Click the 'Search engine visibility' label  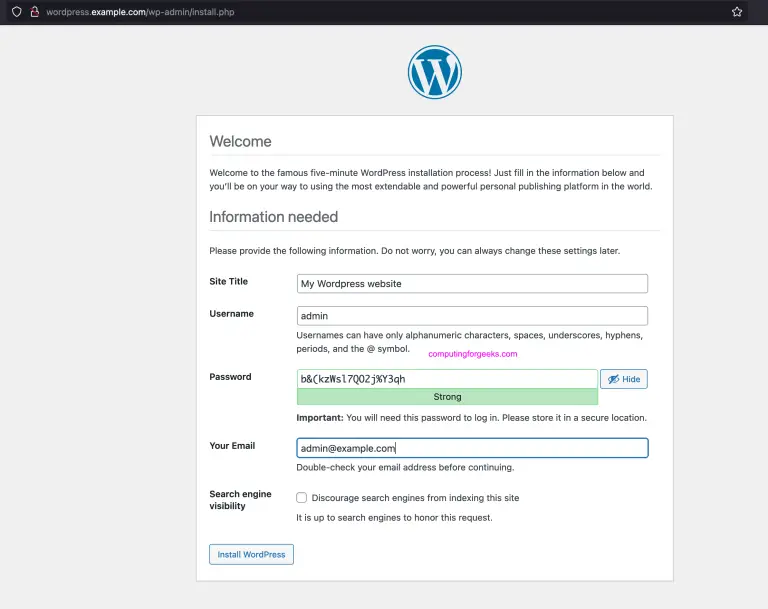click(240, 500)
